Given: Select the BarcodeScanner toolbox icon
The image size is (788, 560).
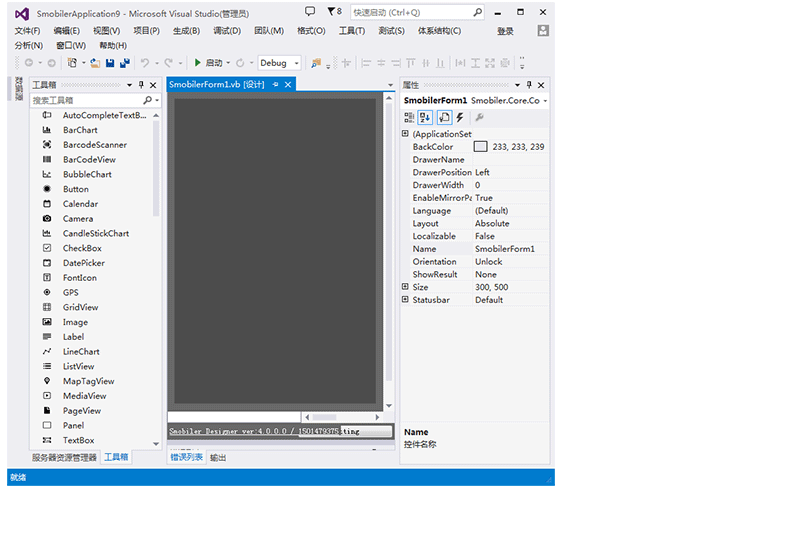Looking at the screenshot, I should click(47, 144).
